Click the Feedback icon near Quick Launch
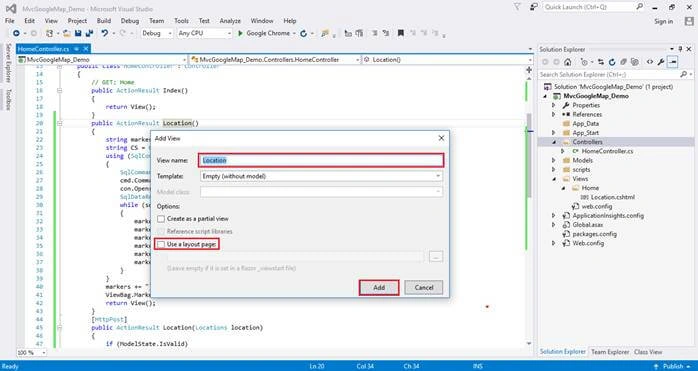Image resolution: width=698 pixels, height=371 pixels. pos(534,7)
